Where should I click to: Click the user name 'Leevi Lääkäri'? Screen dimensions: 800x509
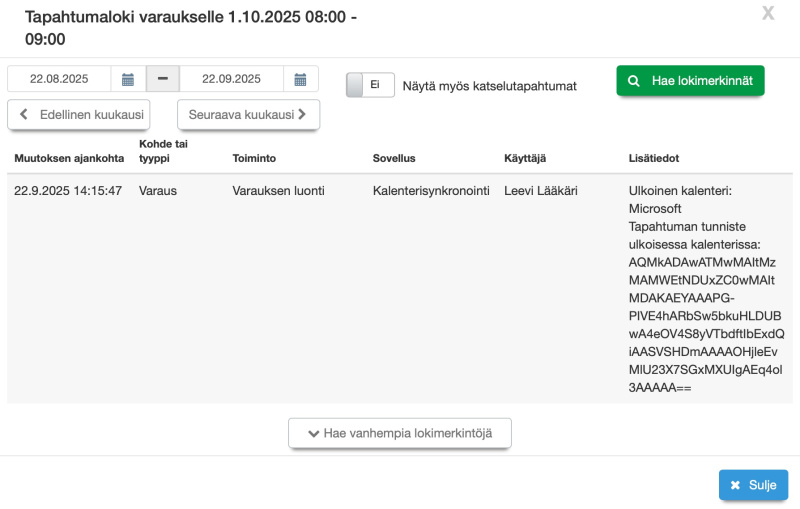541,190
